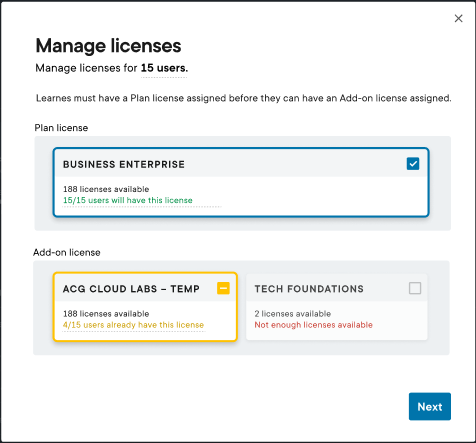Uncheck the Business Enterprise checkbox

(x=413, y=164)
